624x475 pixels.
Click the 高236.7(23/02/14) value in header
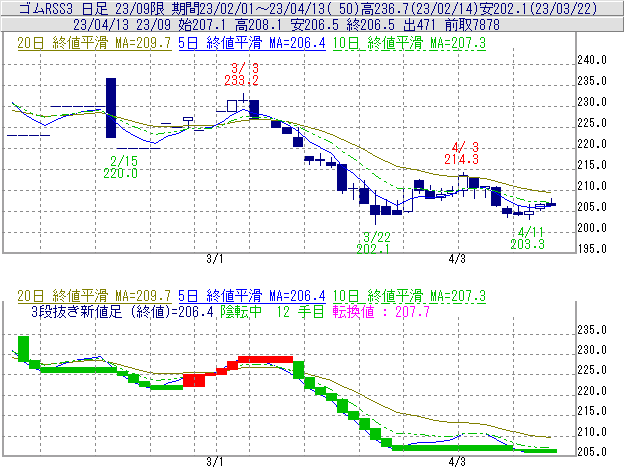tap(419, 8)
